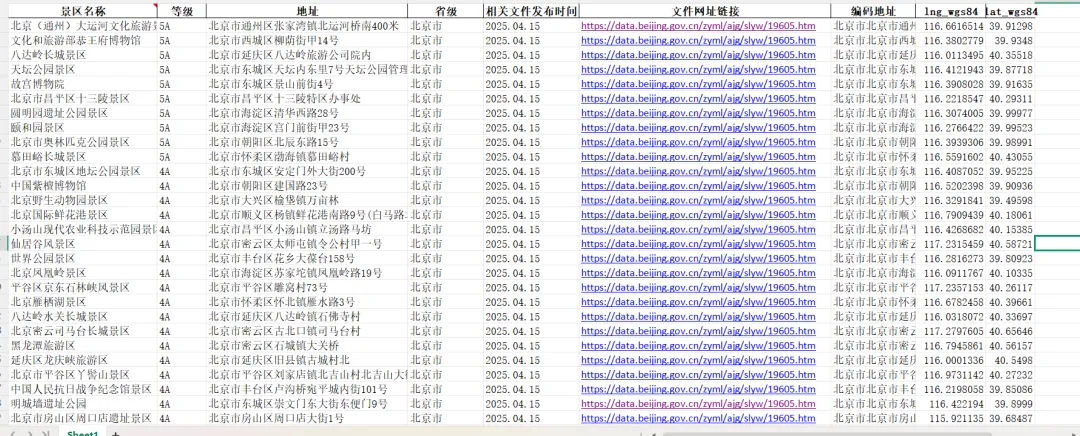Viewport: 1080px width, 436px height.
Task: Select the cell 中国紫檀博物馆
Action: coord(83,186)
